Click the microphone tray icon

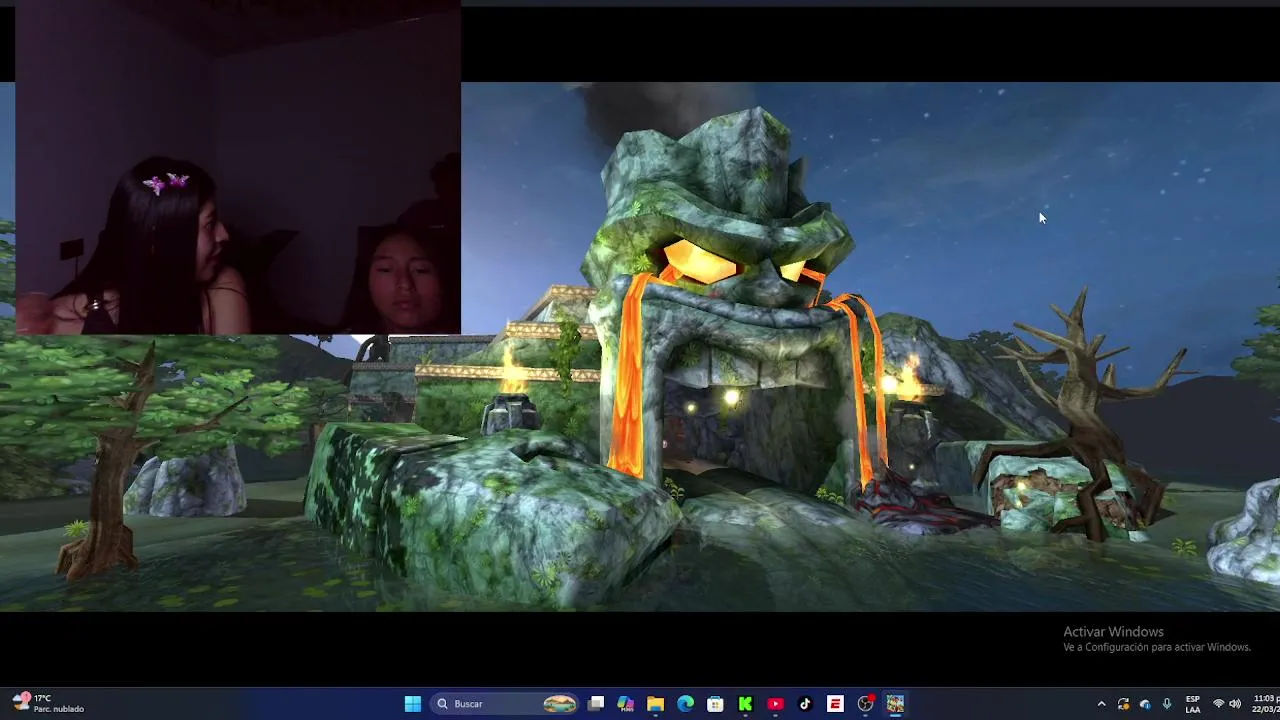[1166, 704]
